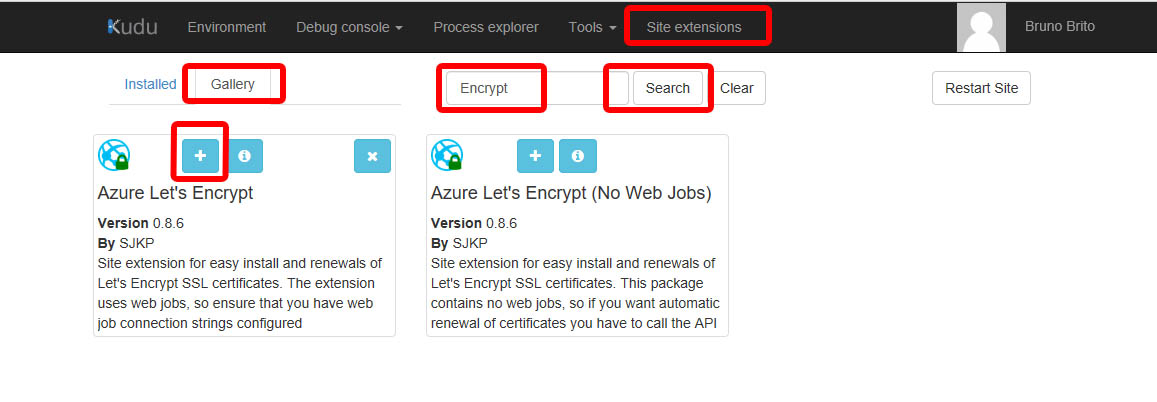
Task: Show info for Azure Let's Encrypt extension
Action: (244, 156)
